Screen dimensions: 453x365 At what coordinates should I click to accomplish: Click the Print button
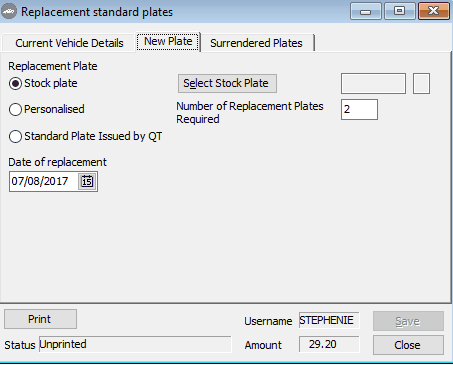[x=40, y=319]
